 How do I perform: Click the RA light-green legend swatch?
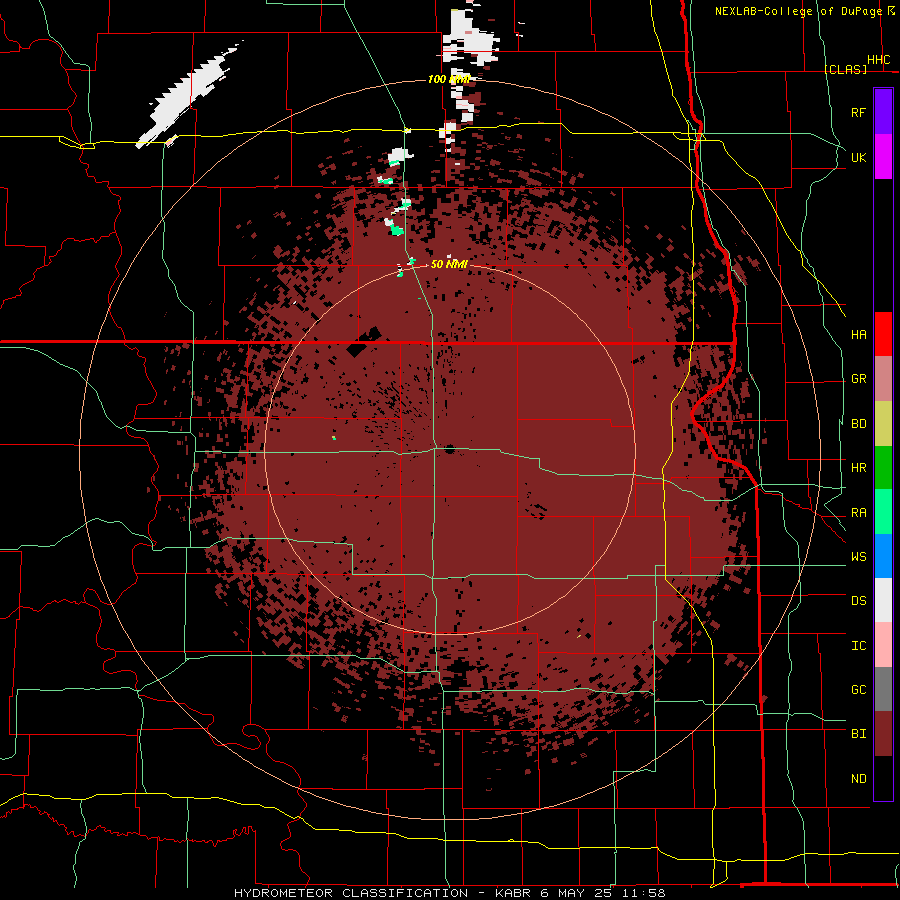click(883, 512)
